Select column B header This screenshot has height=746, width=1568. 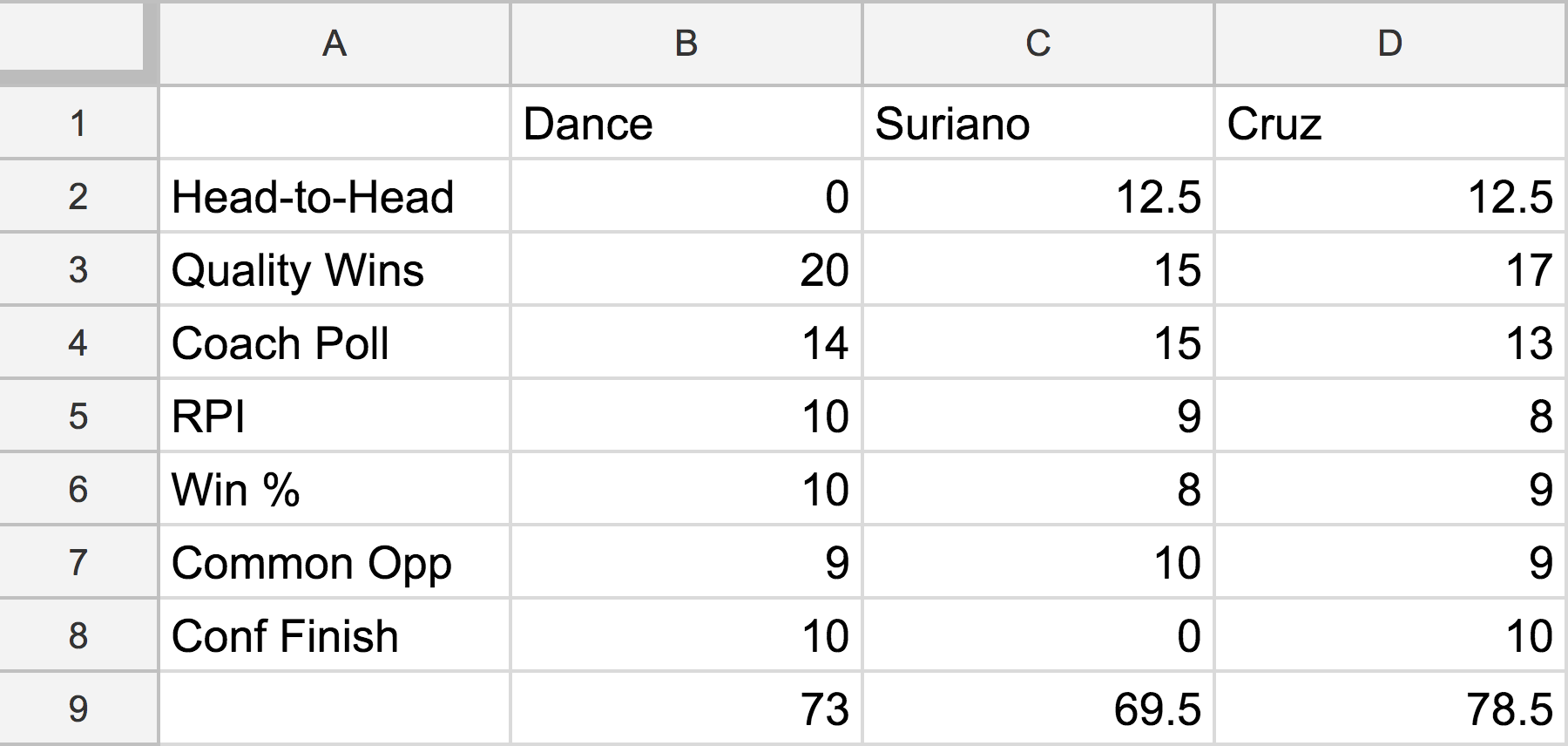686,43
